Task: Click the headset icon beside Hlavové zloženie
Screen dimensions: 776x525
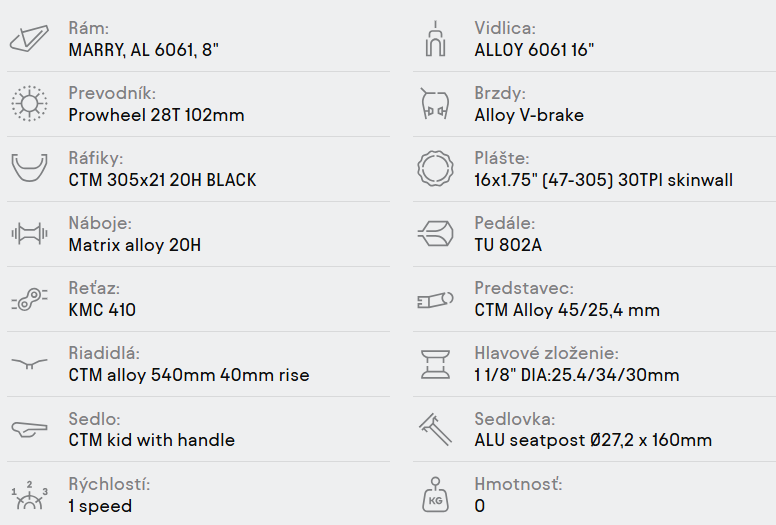Action: click(x=435, y=364)
